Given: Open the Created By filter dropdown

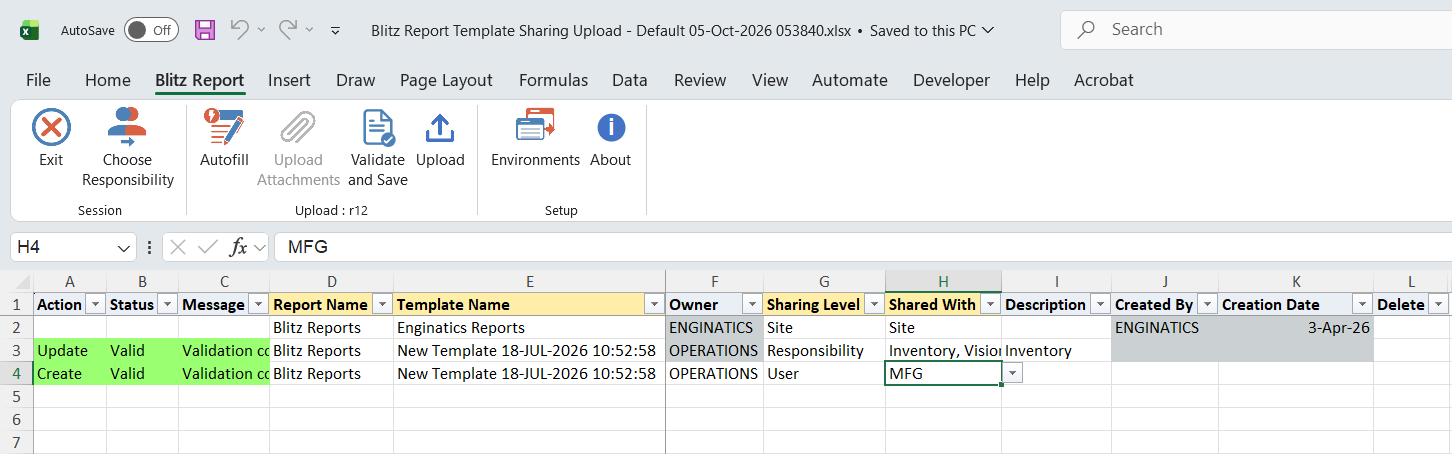Looking at the screenshot, I should tap(1207, 304).
